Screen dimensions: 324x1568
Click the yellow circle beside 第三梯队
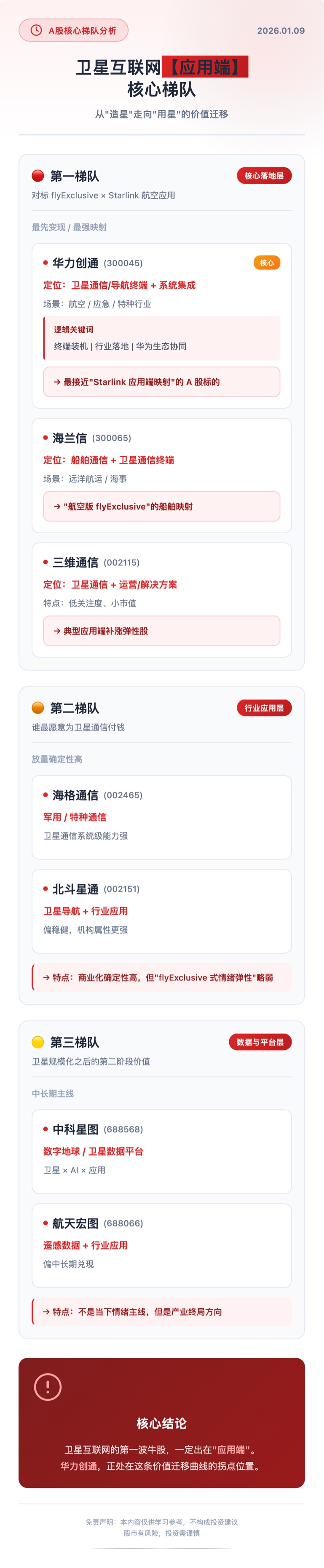click(x=38, y=1041)
